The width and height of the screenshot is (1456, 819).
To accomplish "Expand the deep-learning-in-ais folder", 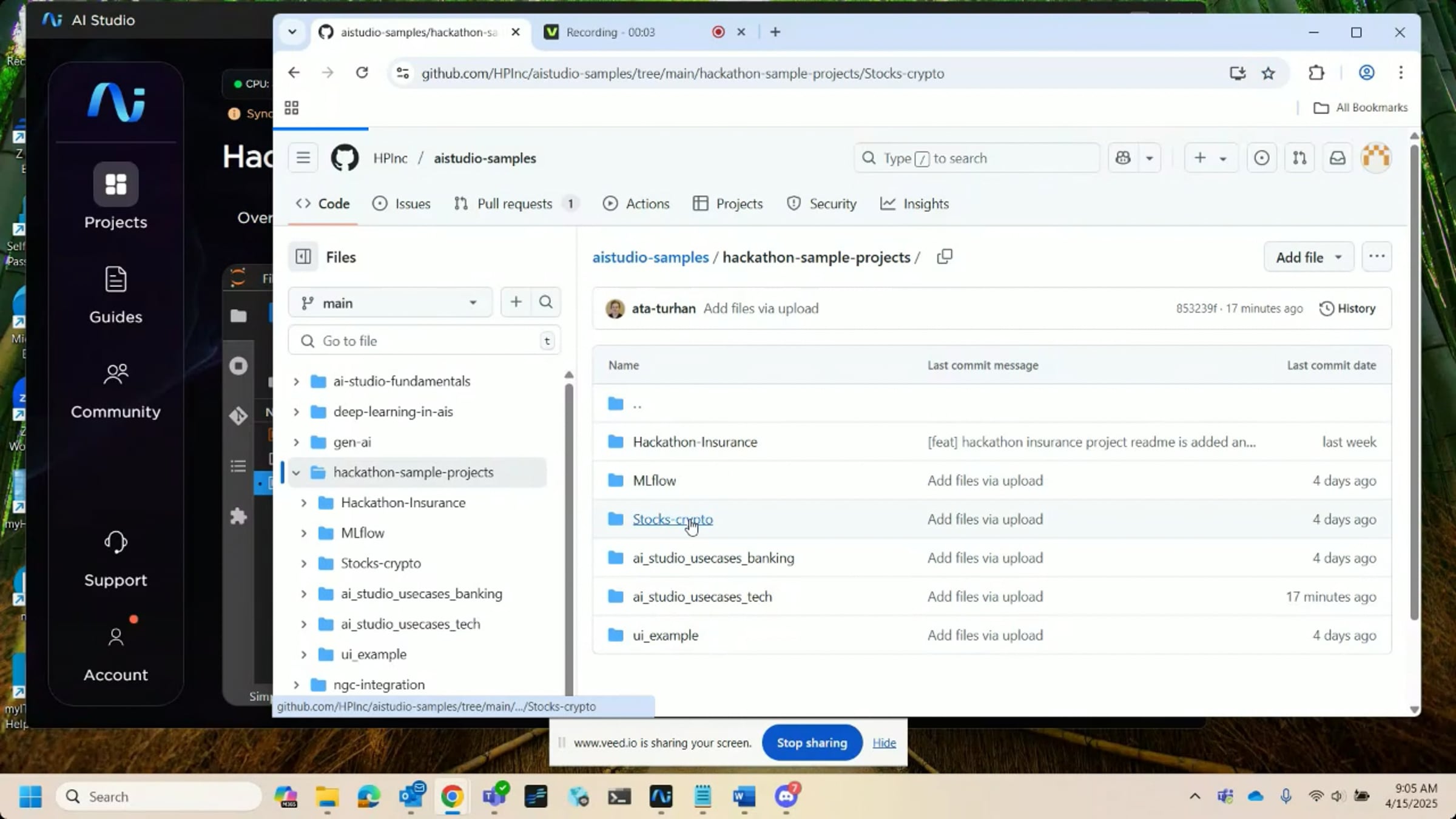I will (x=296, y=412).
